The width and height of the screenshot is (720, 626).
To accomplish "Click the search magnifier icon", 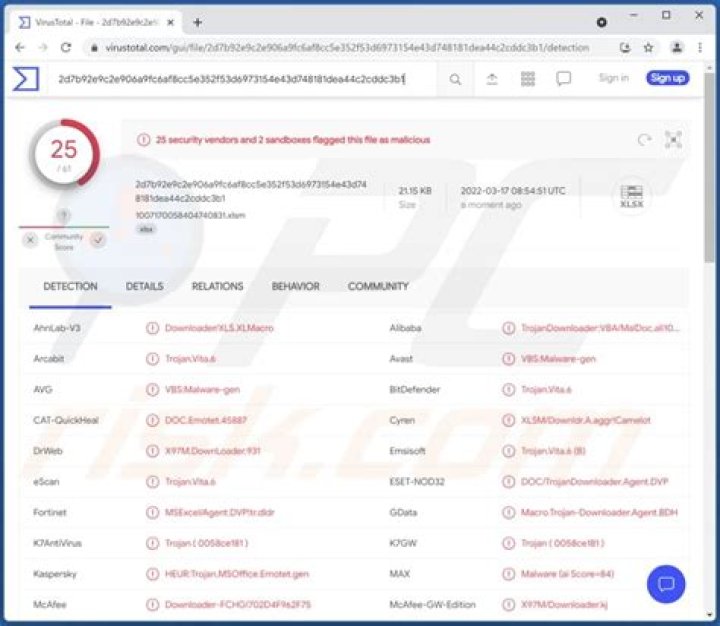I will 456,79.
